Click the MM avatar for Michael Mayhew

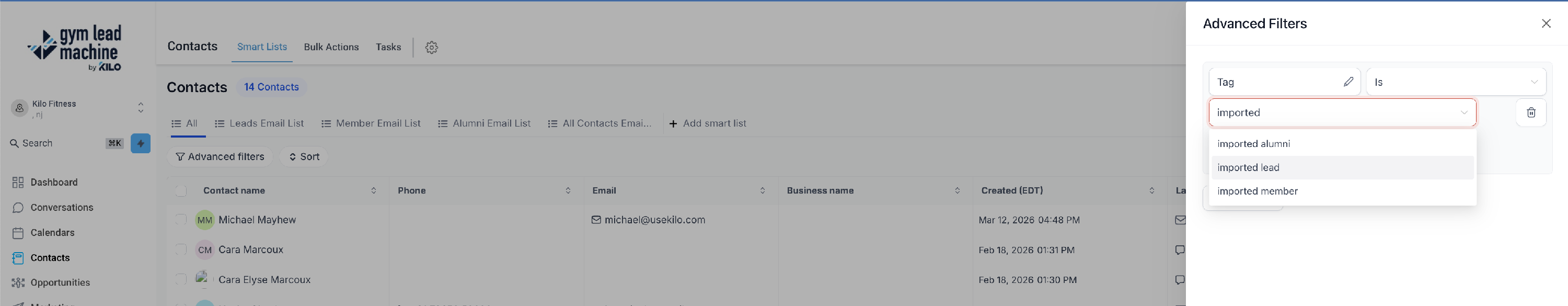point(204,220)
